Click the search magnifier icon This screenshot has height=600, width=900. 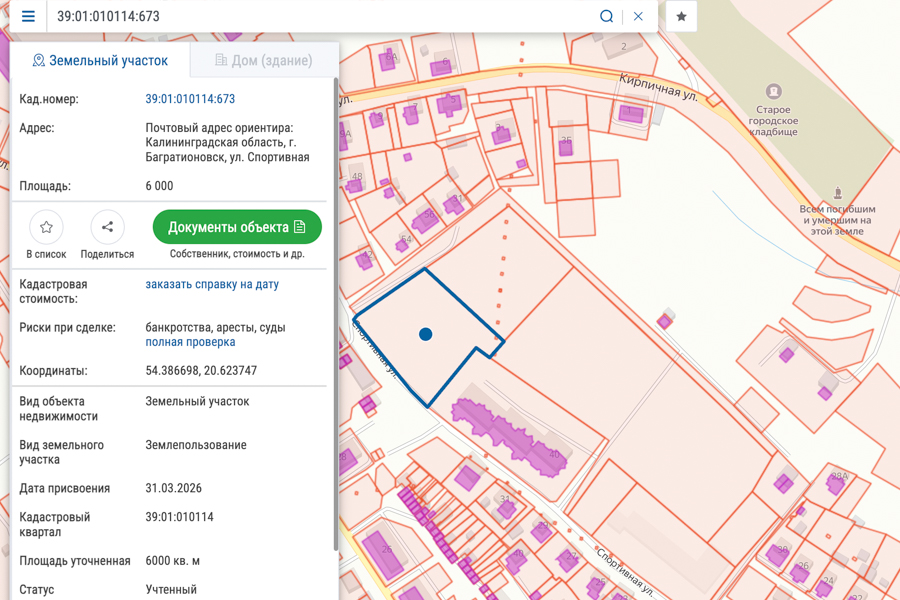(x=606, y=16)
